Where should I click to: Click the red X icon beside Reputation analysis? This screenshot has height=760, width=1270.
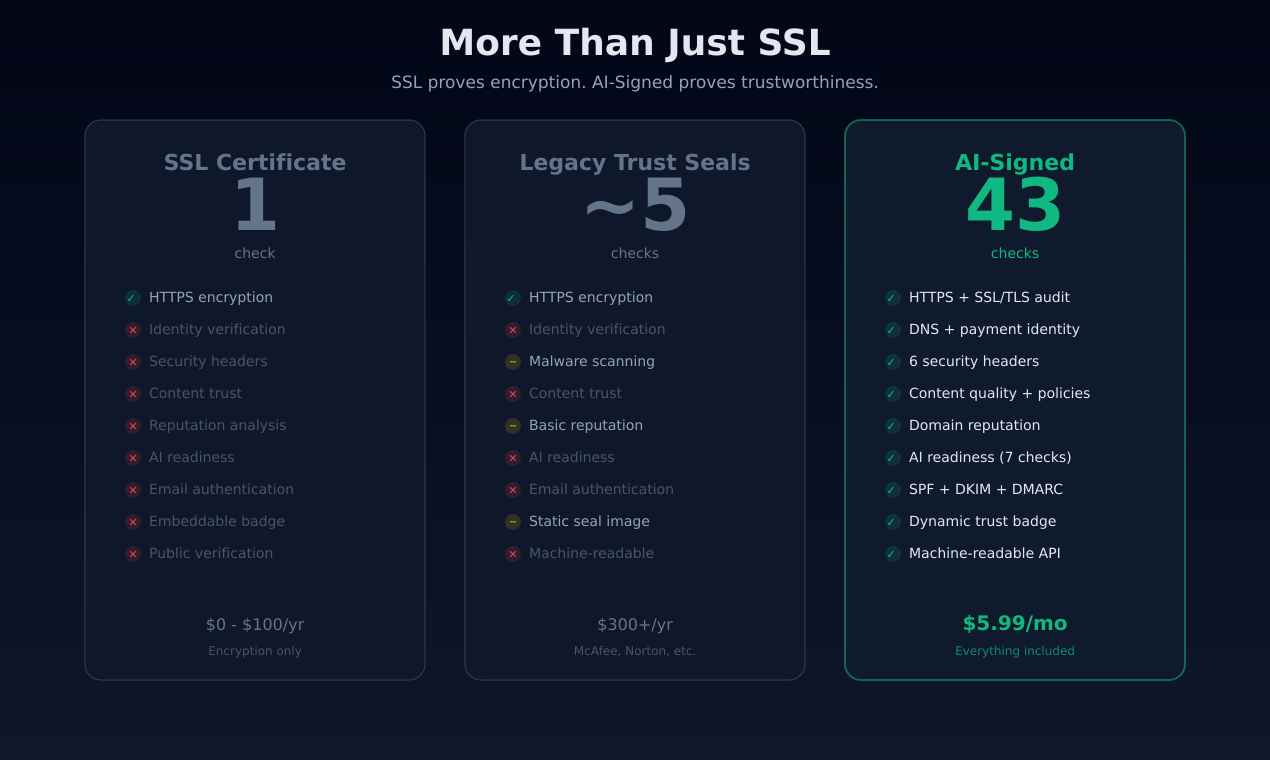click(x=133, y=426)
